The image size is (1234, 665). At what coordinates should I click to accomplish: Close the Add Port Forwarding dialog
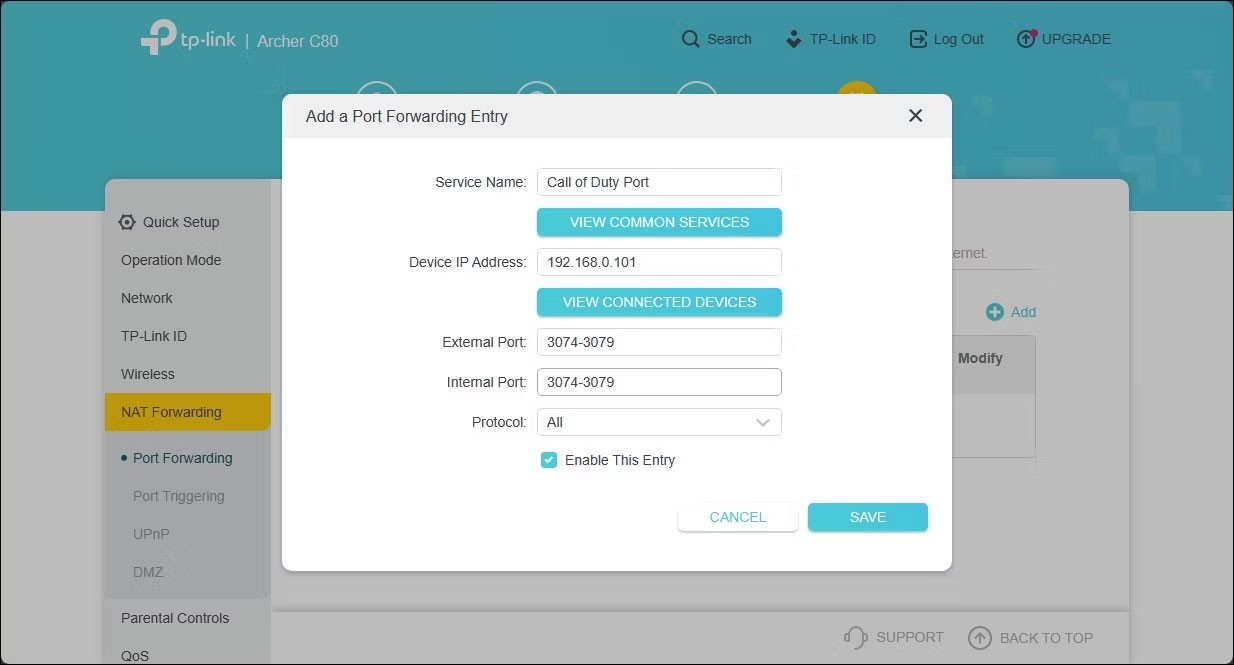point(915,116)
